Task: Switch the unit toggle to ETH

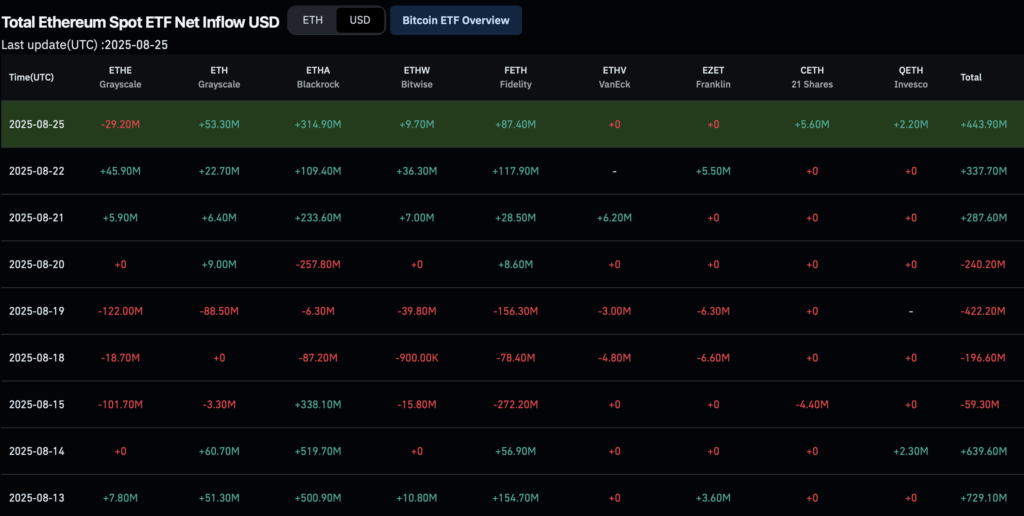Action: tap(312, 20)
